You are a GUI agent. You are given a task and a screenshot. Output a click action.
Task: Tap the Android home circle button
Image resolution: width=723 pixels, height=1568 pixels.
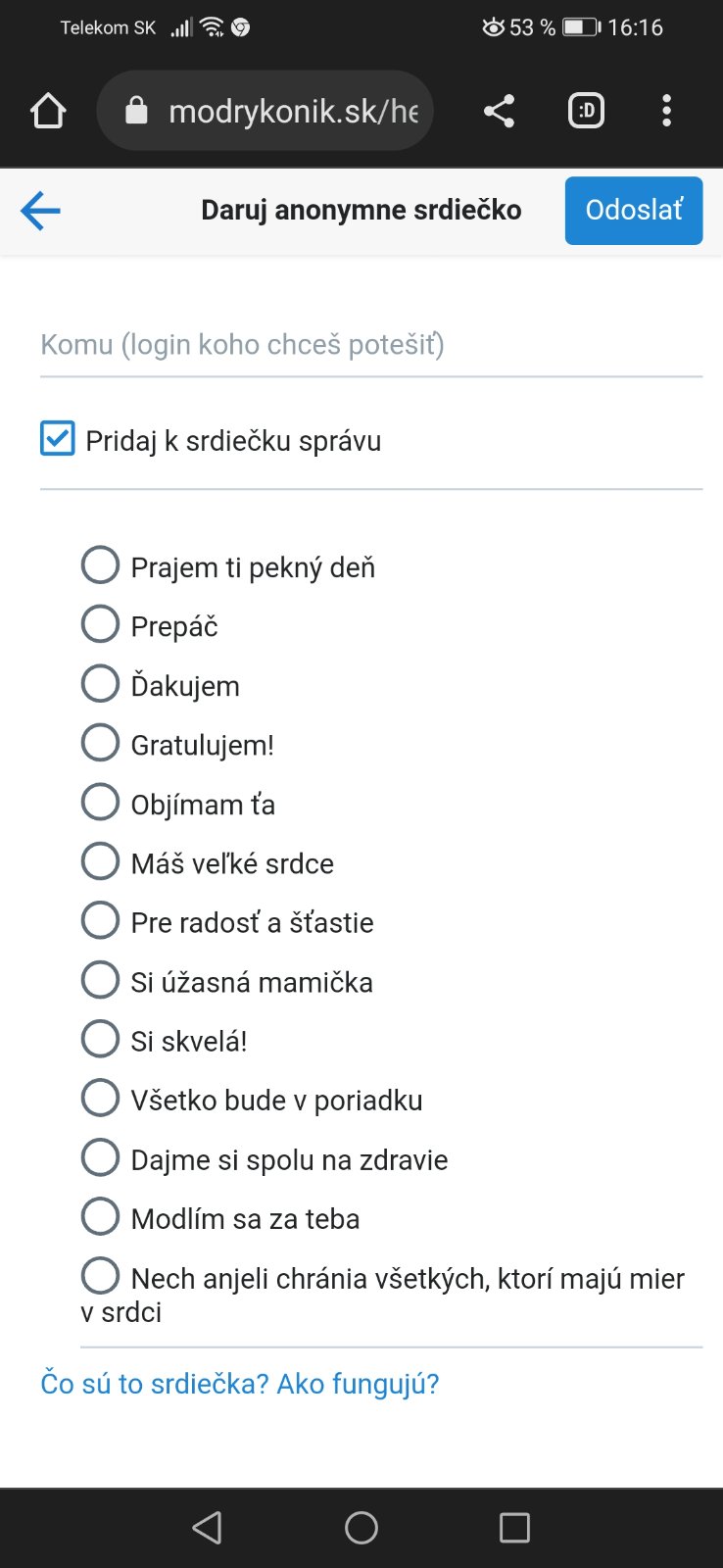pyautogui.click(x=361, y=1527)
